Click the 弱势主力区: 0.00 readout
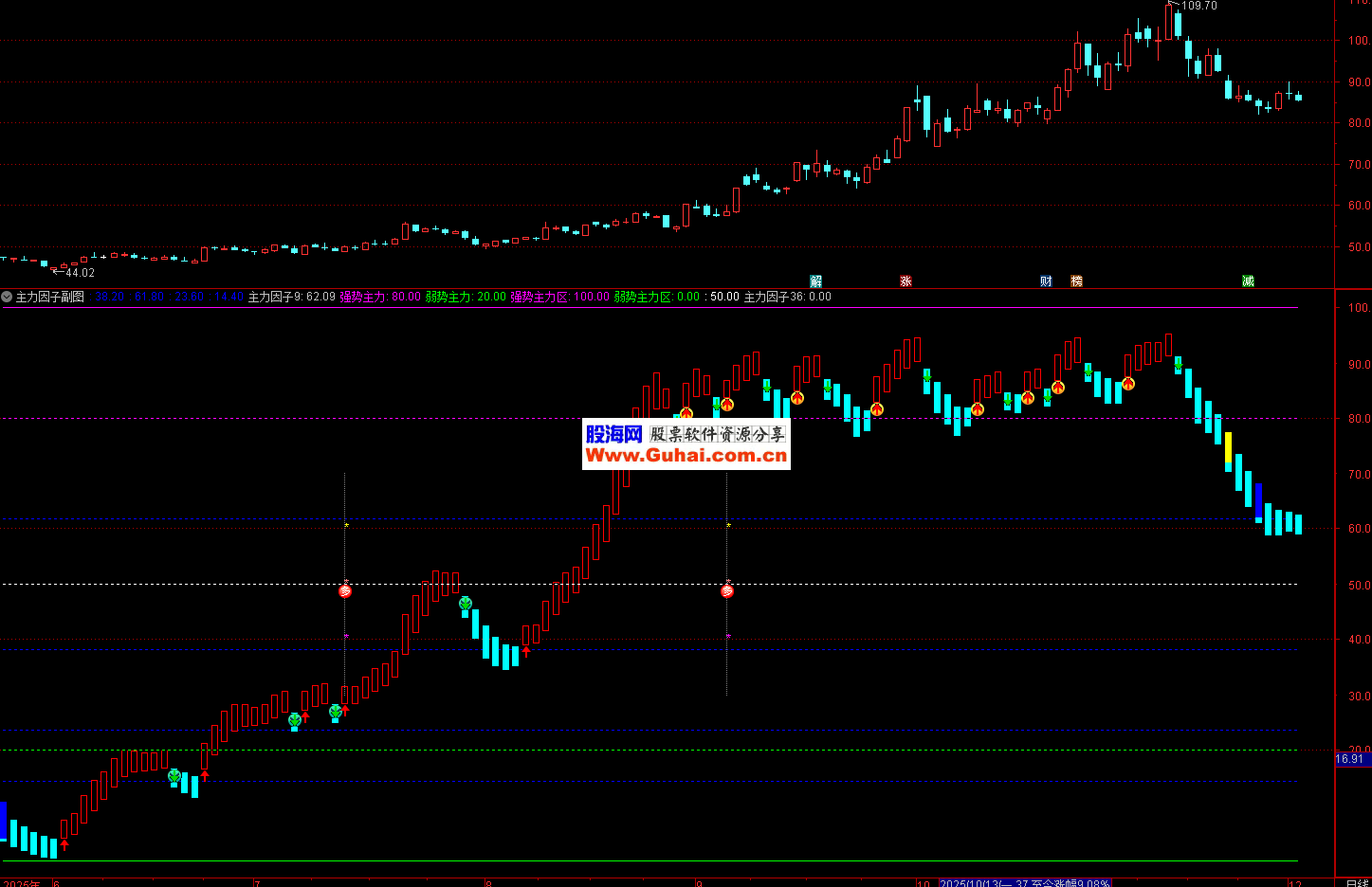The image size is (1372, 887). (656, 297)
